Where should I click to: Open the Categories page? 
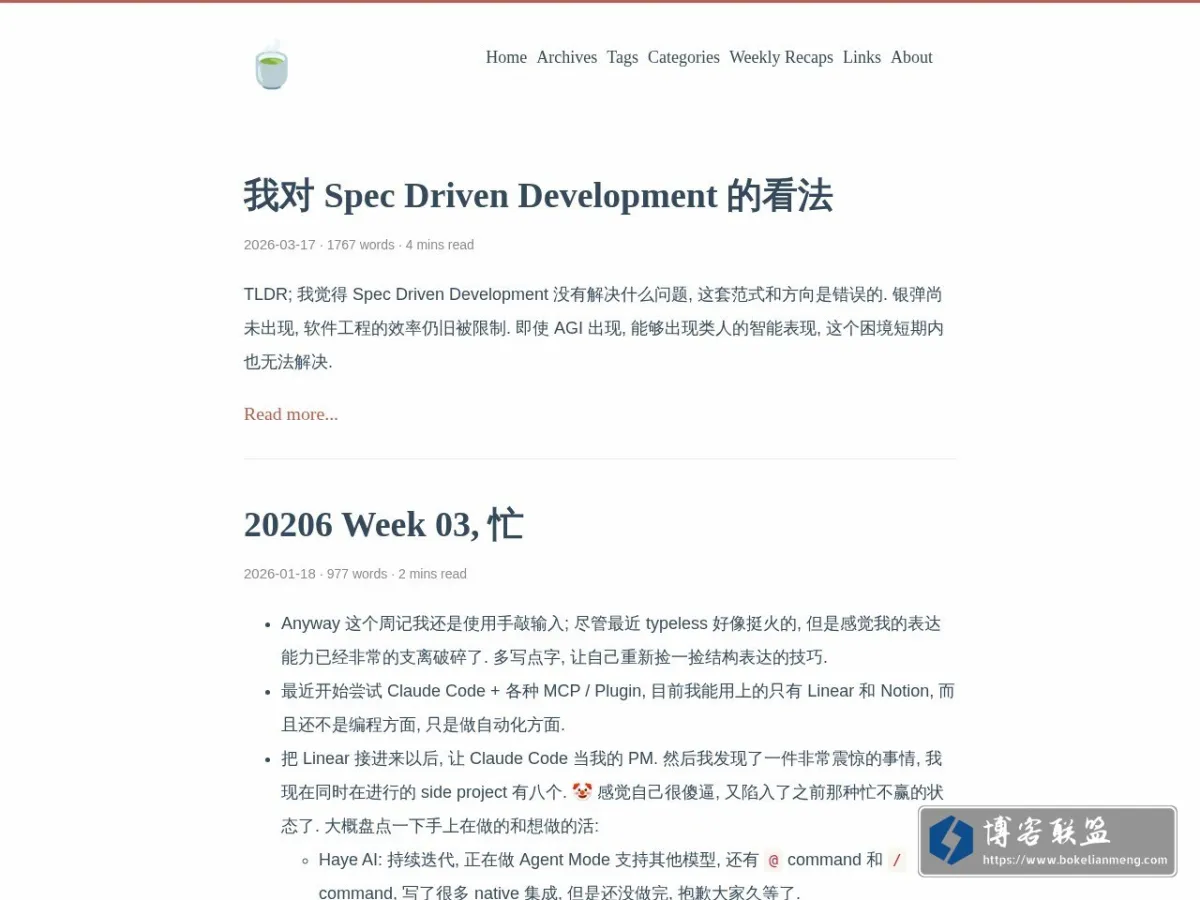point(684,57)
